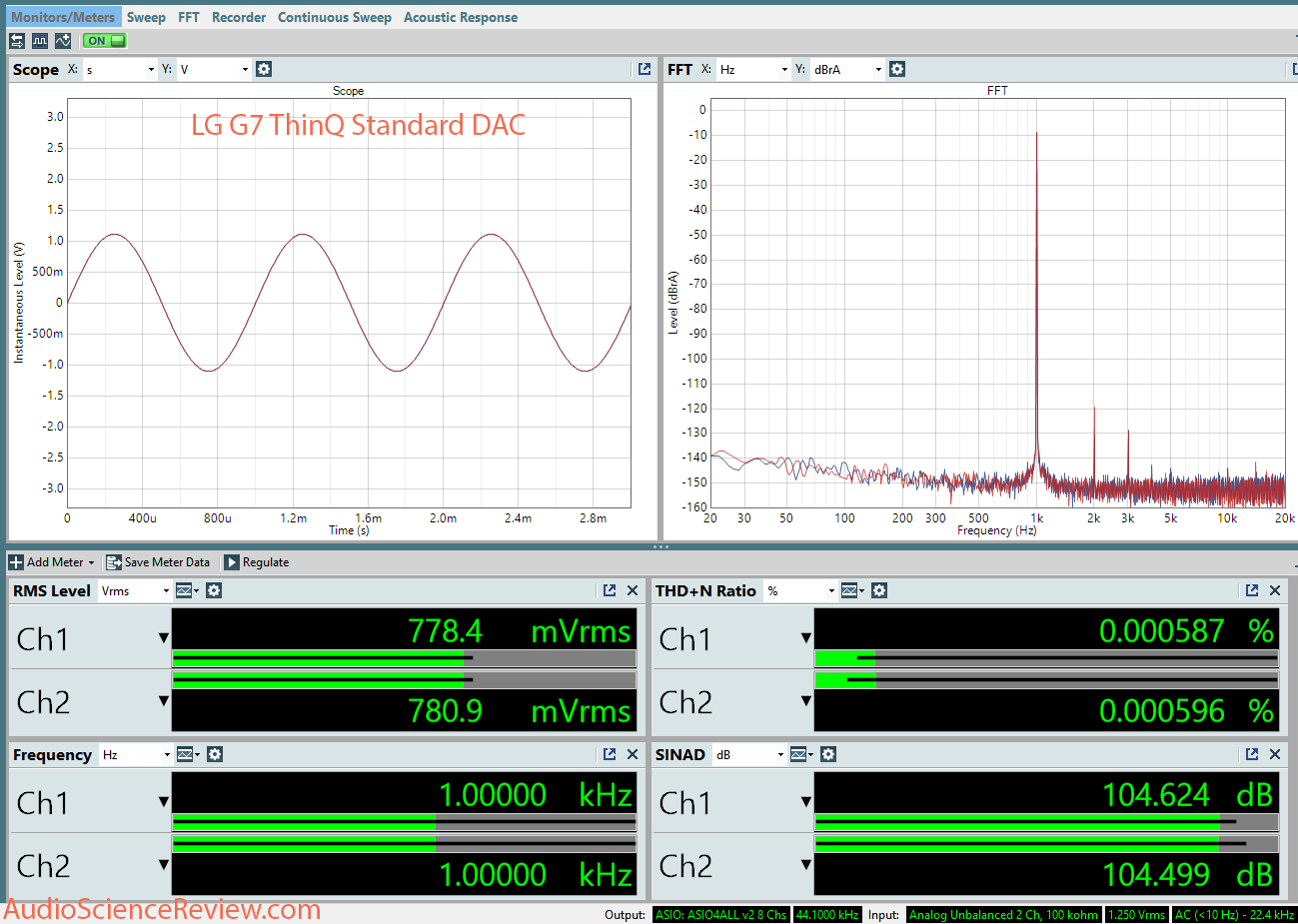This screenshot has width=1298, height=924.
Task: Expand SINAD Ch2 arrow
Action: [806, 864]
